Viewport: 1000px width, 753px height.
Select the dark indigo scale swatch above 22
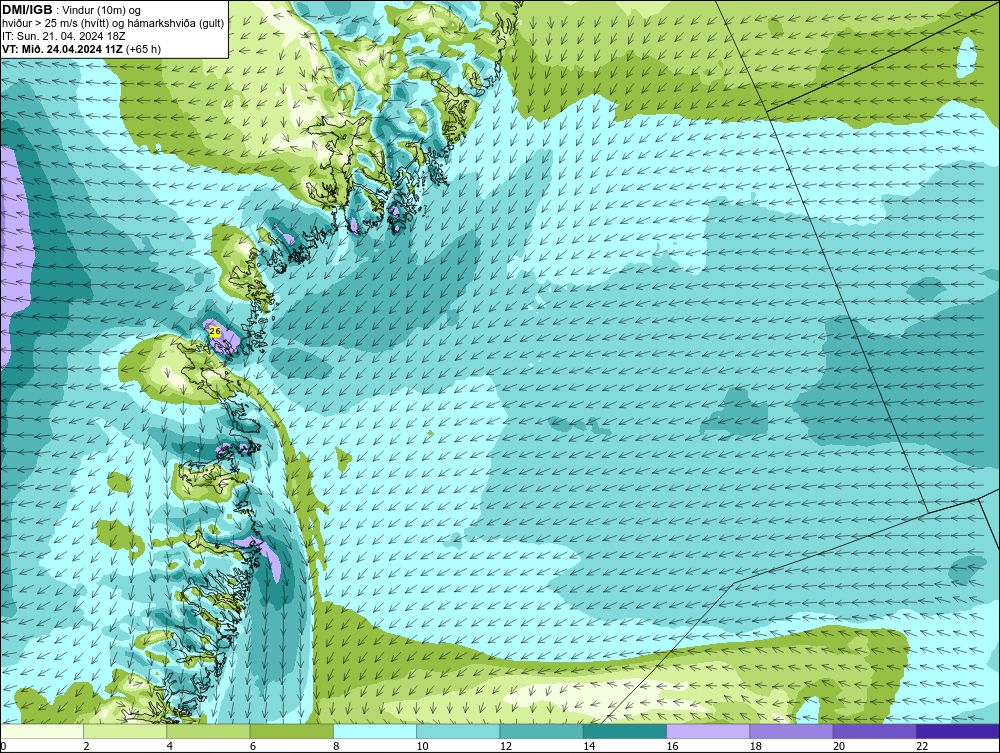click(958, 731)
